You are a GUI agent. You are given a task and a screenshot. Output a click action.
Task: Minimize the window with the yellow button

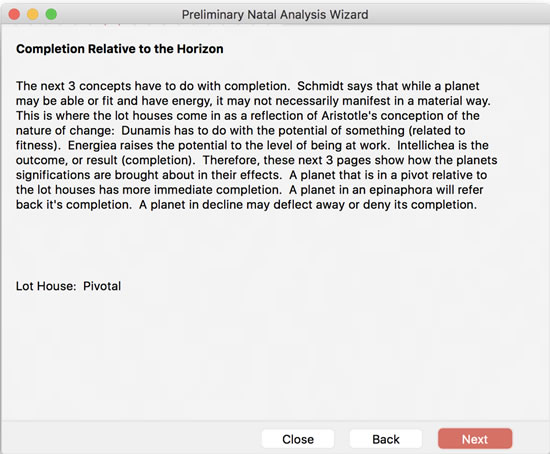[33, 14]
